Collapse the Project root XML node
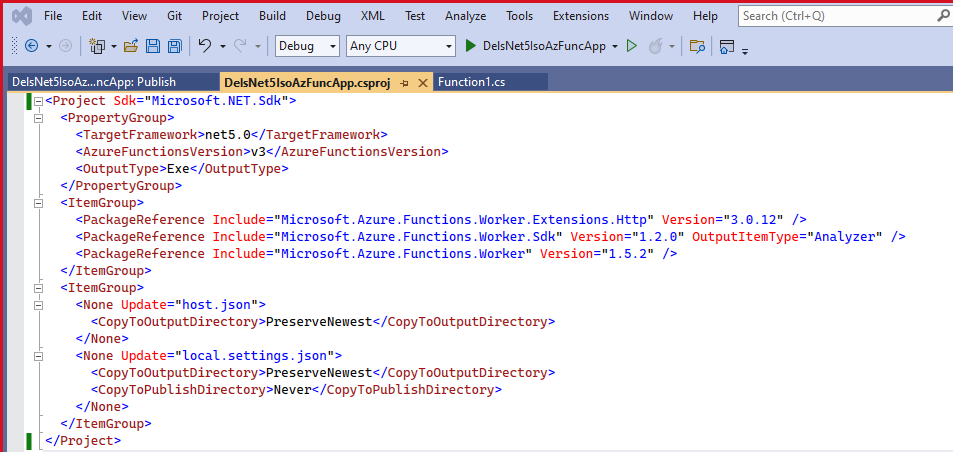This screenshot has height=452, width=953. [38, 101]
